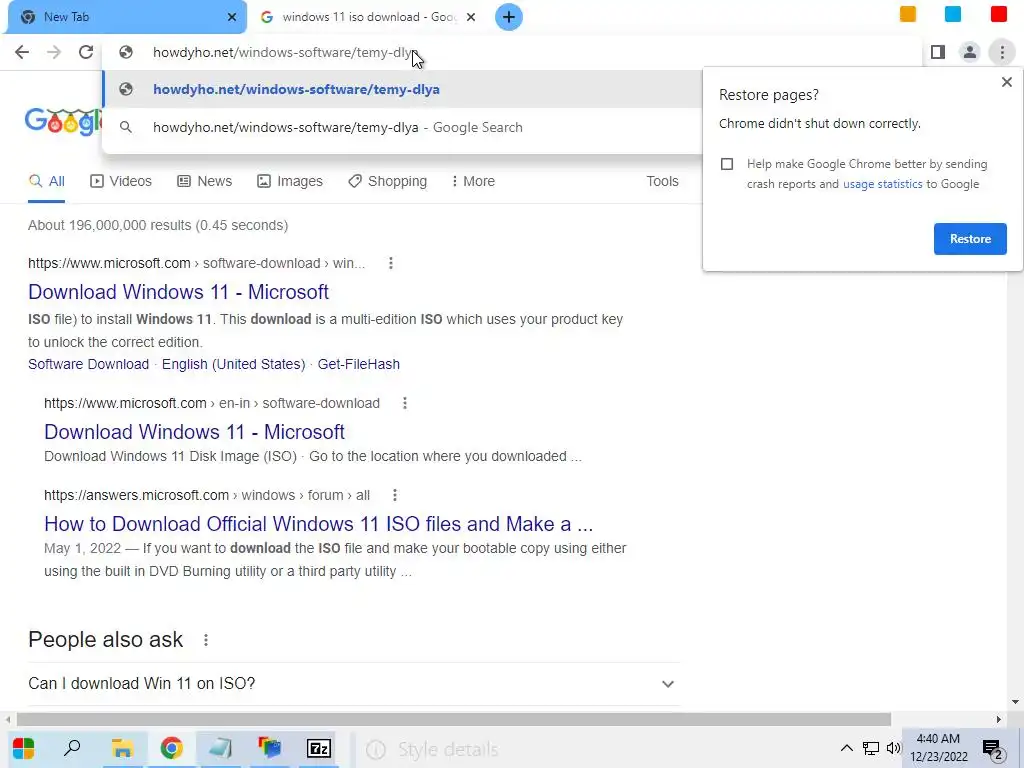Open the 7-Zip taskbar icon
1024x768 pixels.
coord(319,748)
